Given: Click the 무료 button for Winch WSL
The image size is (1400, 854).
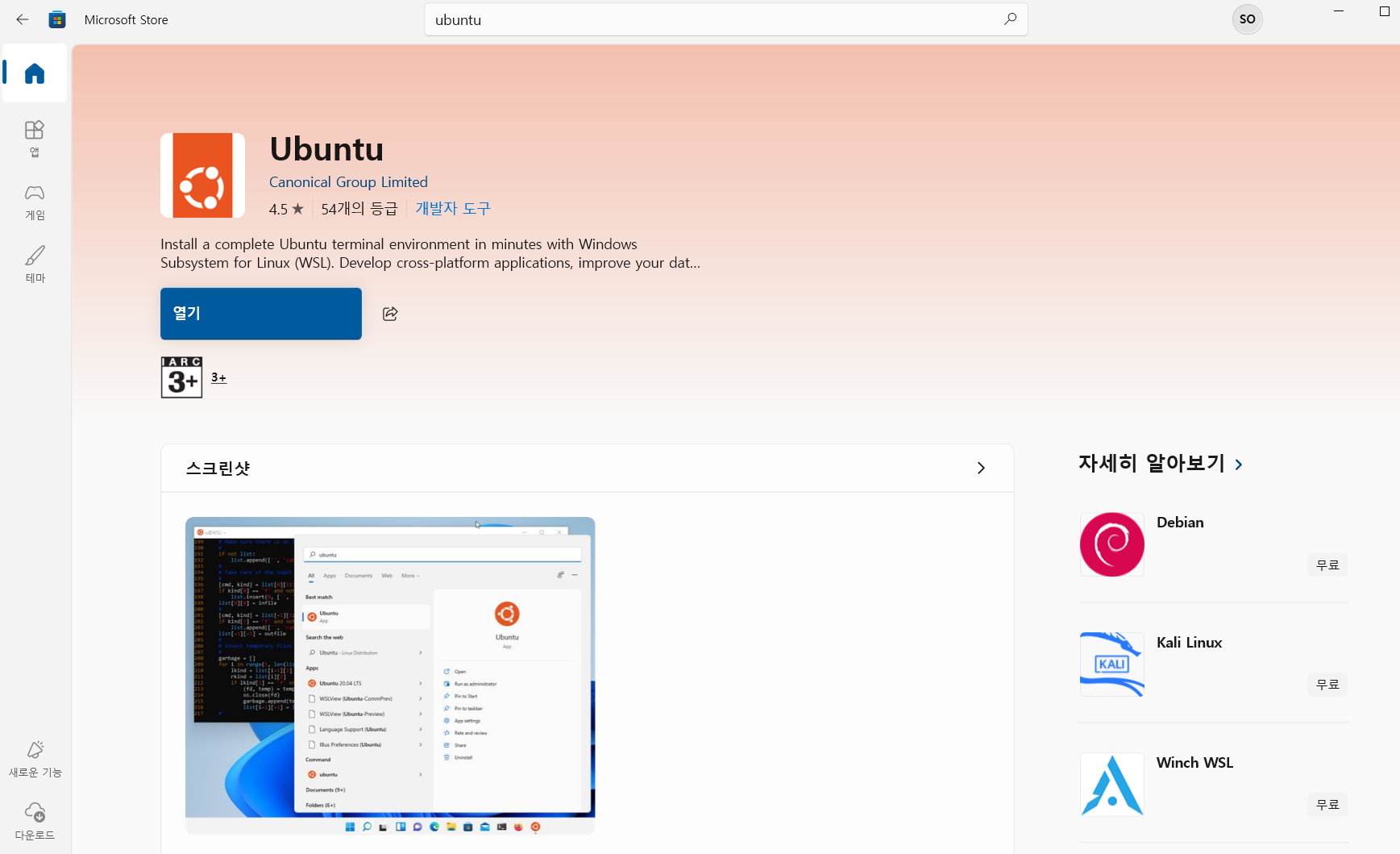Looking at the screenshot, I should click(1327, 805).
